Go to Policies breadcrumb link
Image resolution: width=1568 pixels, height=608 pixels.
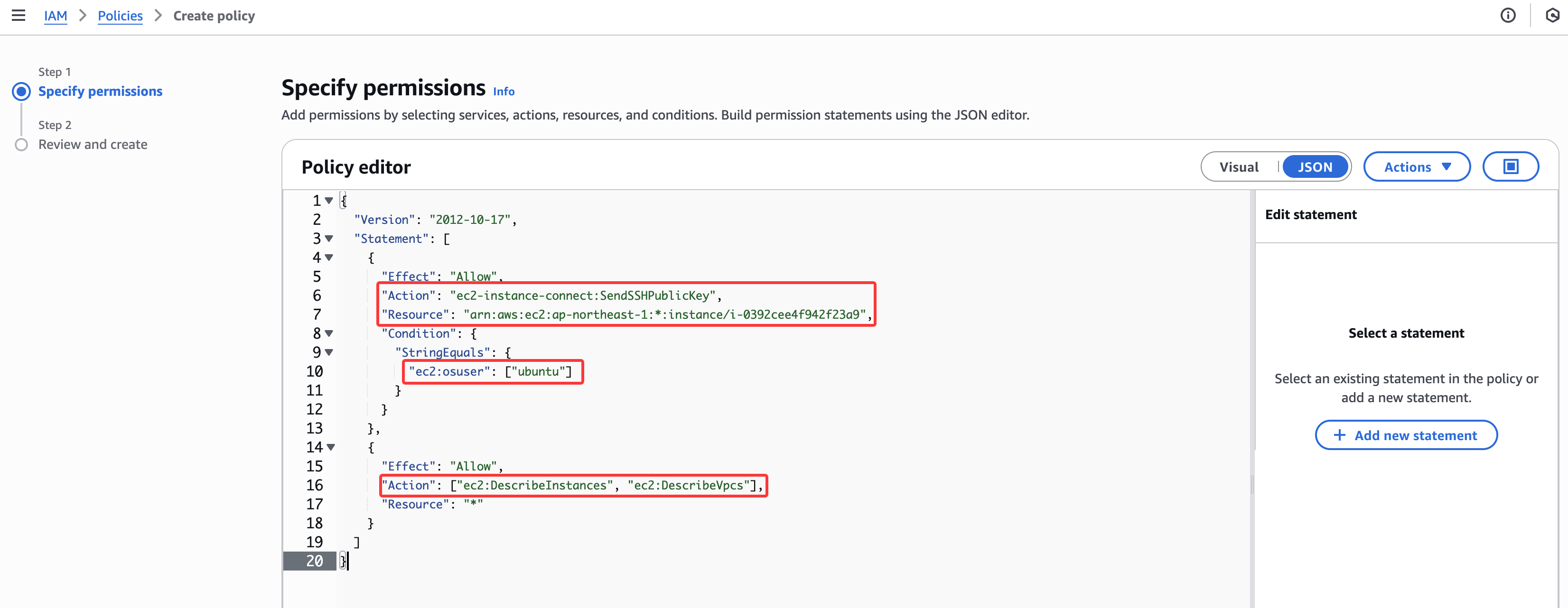click(x=120, y=16)
